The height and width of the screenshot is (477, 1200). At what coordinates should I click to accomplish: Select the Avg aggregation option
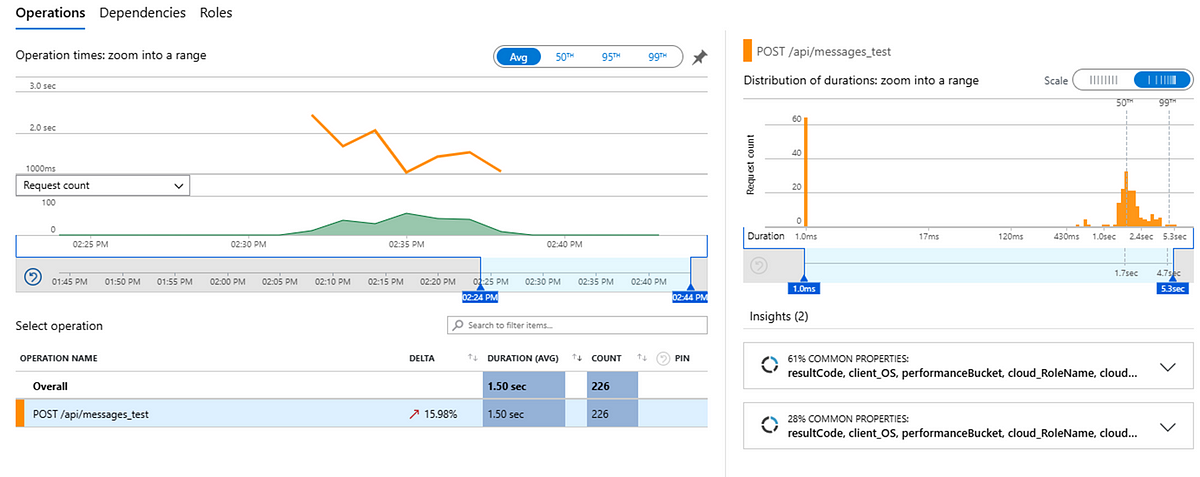click(518, 57)
